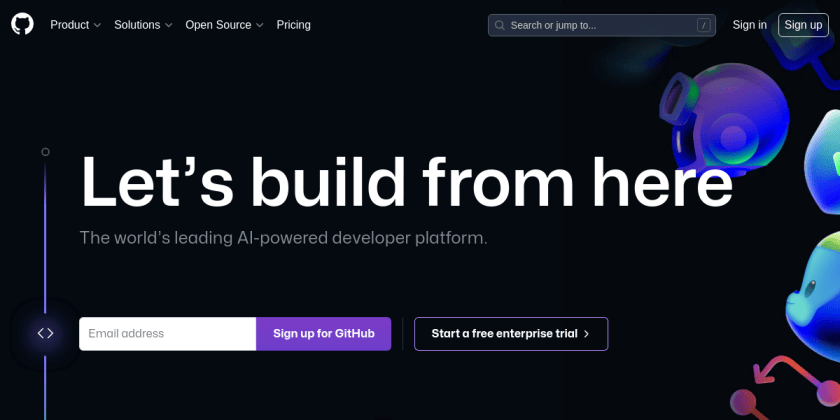Click the 'Let's build from here' headline

pyautogui.click(x=406, y=181)
